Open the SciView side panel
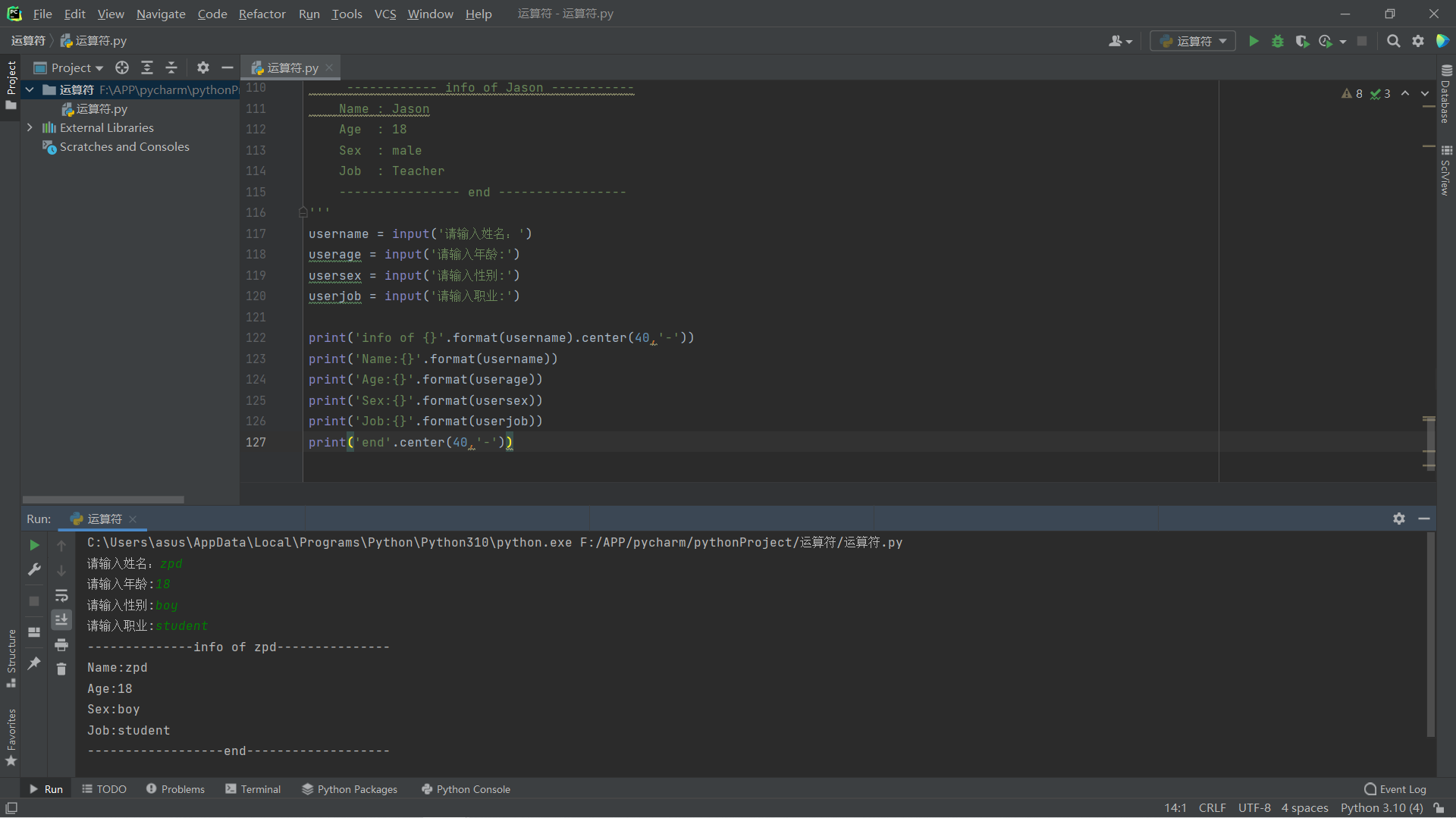The height and width of the screenshot is (818, 1456). pos(1445,171)
